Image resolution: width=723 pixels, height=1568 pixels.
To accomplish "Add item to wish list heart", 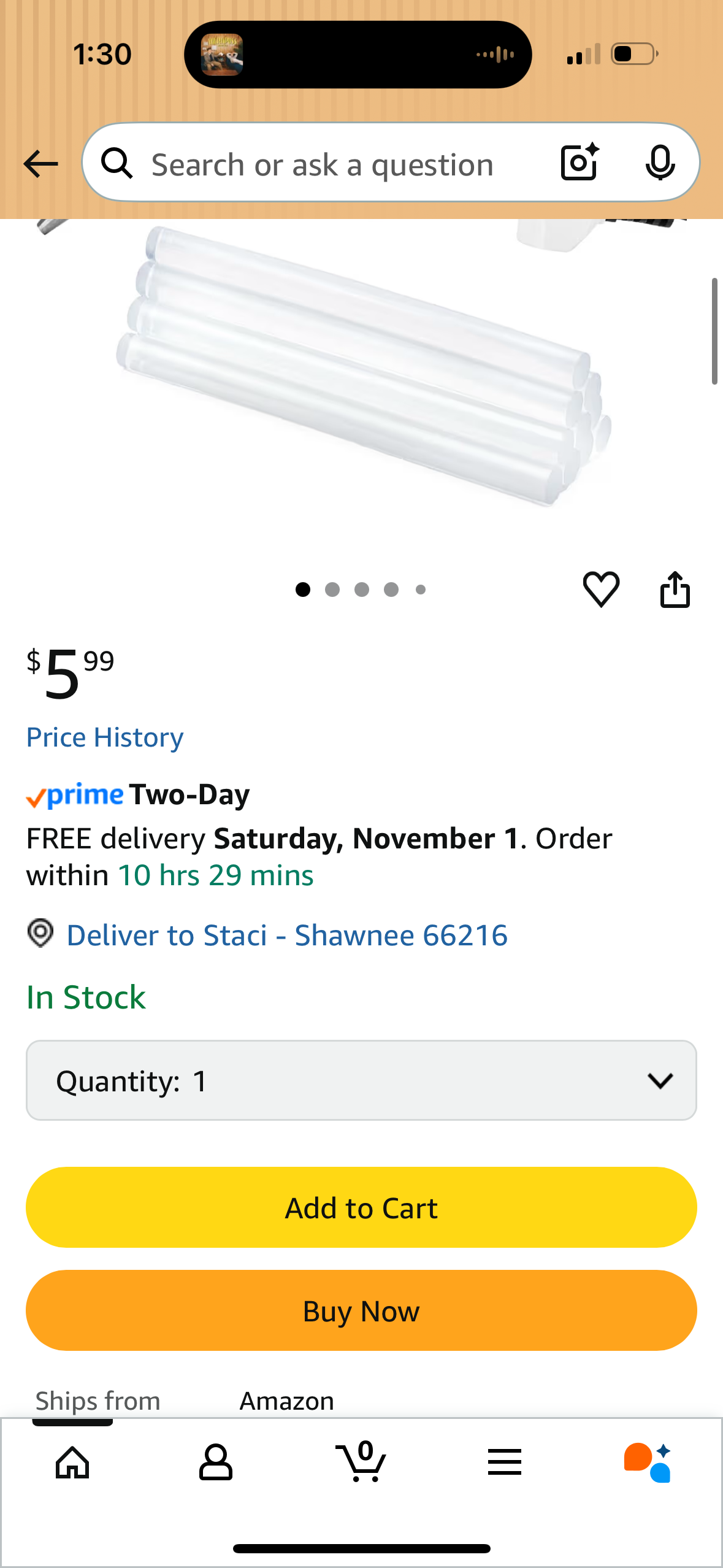I will (601, 590).
